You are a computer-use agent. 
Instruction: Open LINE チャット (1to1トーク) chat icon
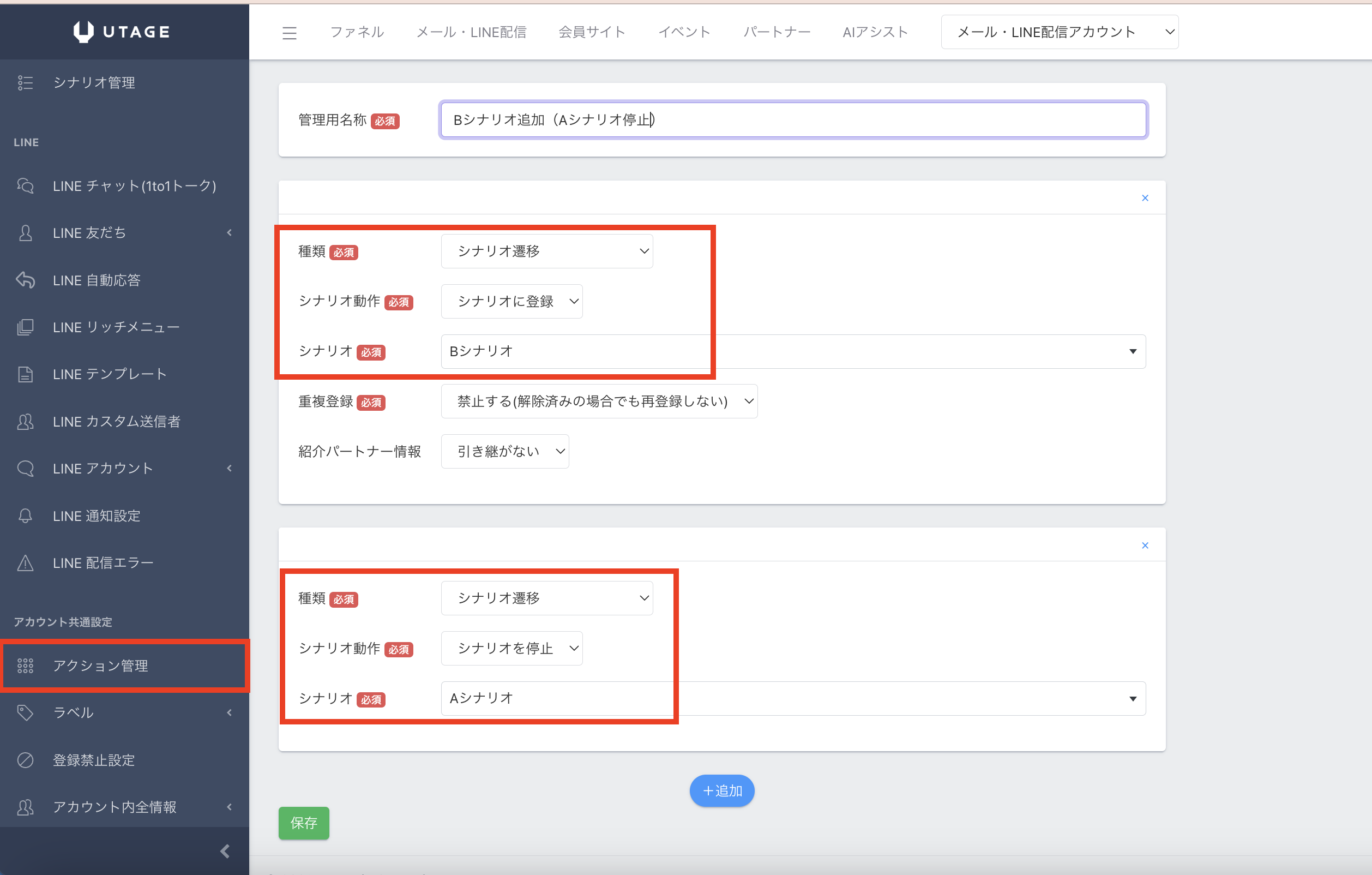[25, 186]
